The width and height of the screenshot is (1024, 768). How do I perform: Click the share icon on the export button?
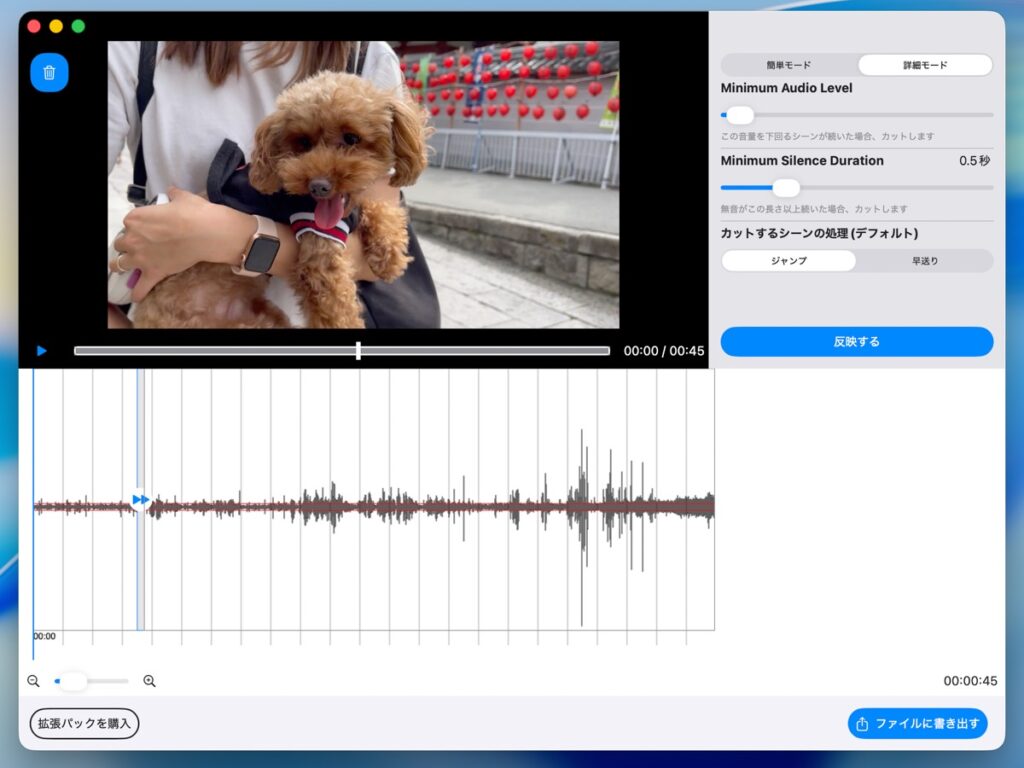(862, 724)
